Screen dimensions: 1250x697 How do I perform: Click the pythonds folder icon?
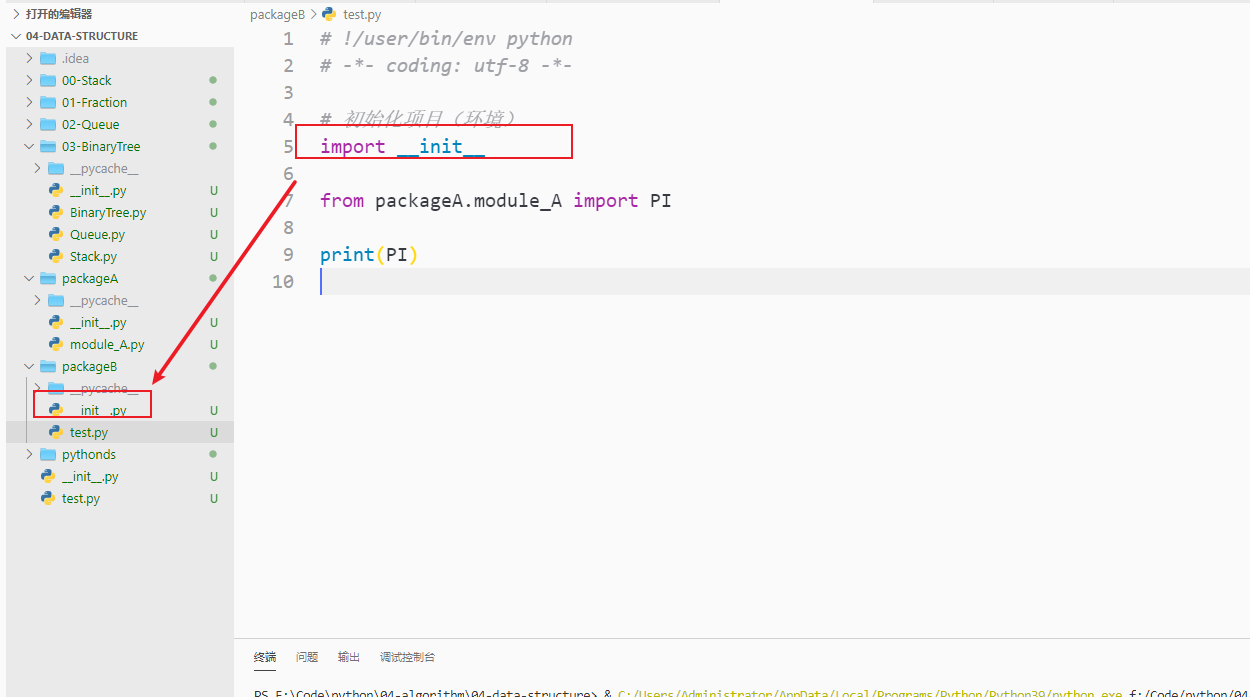point(48,454)
